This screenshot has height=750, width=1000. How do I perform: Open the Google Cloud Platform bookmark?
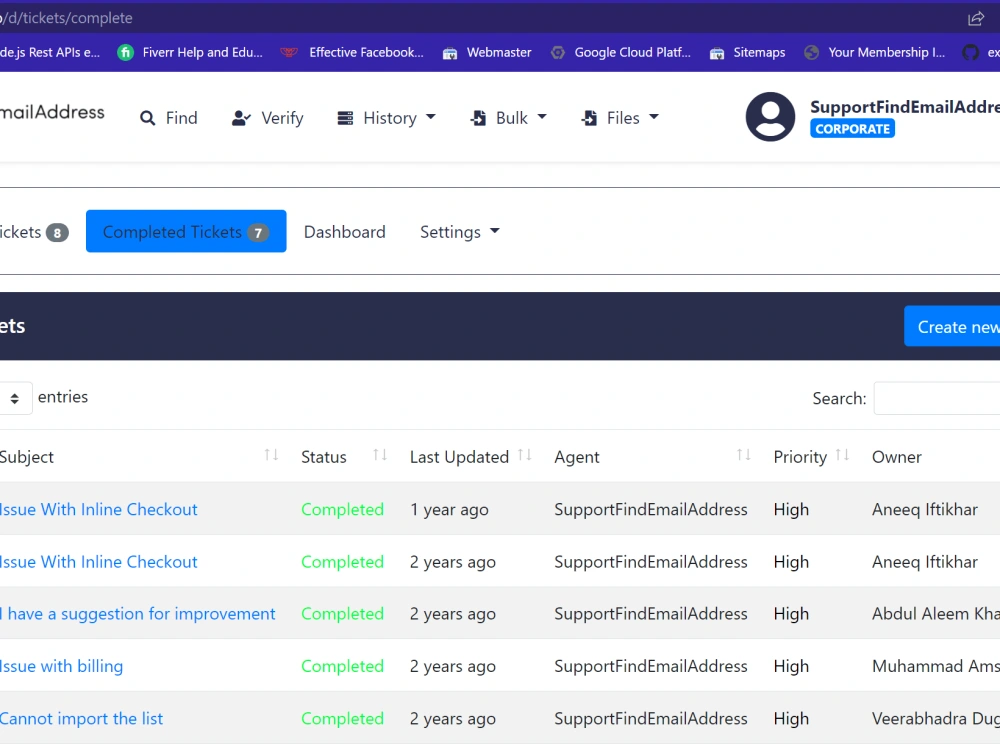click(x=621, y=52)
